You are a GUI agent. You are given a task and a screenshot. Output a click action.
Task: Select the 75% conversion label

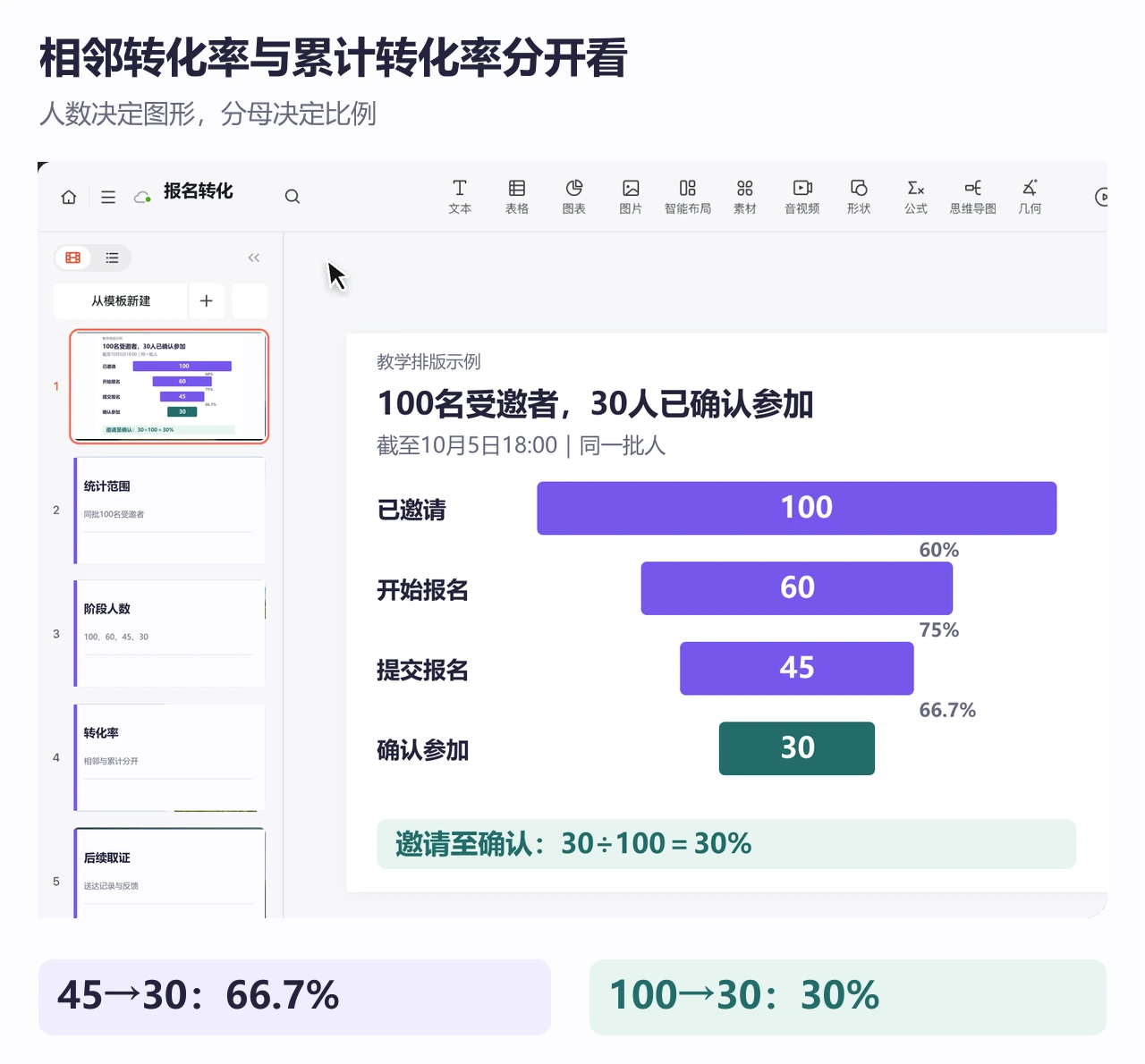point(939,630)
